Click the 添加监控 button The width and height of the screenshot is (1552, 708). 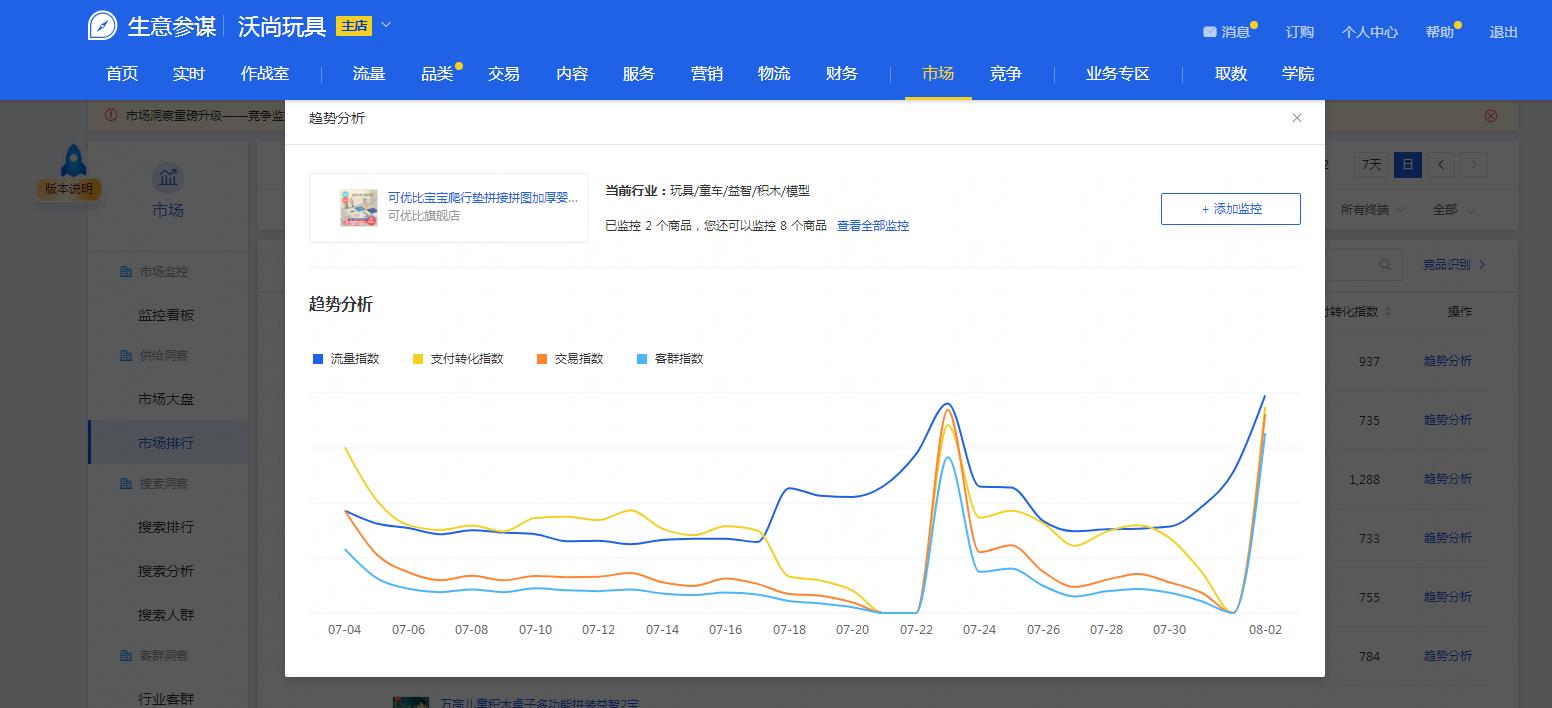point(1230,208)
